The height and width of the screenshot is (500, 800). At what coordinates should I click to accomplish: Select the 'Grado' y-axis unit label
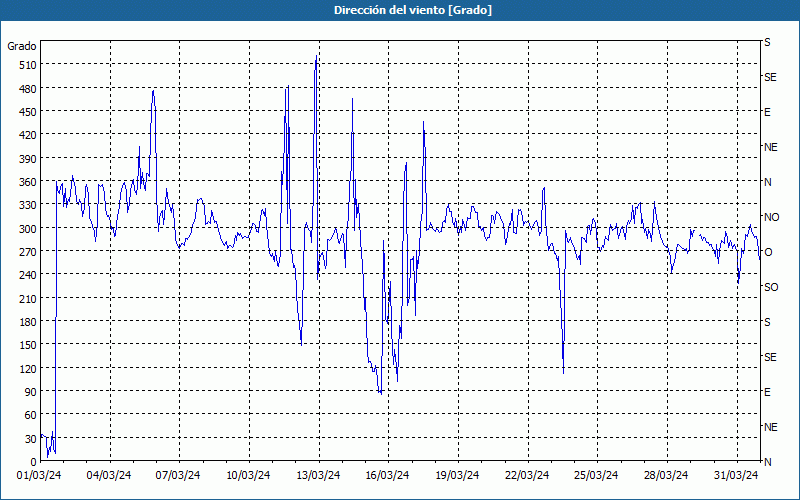pos(22,46)
